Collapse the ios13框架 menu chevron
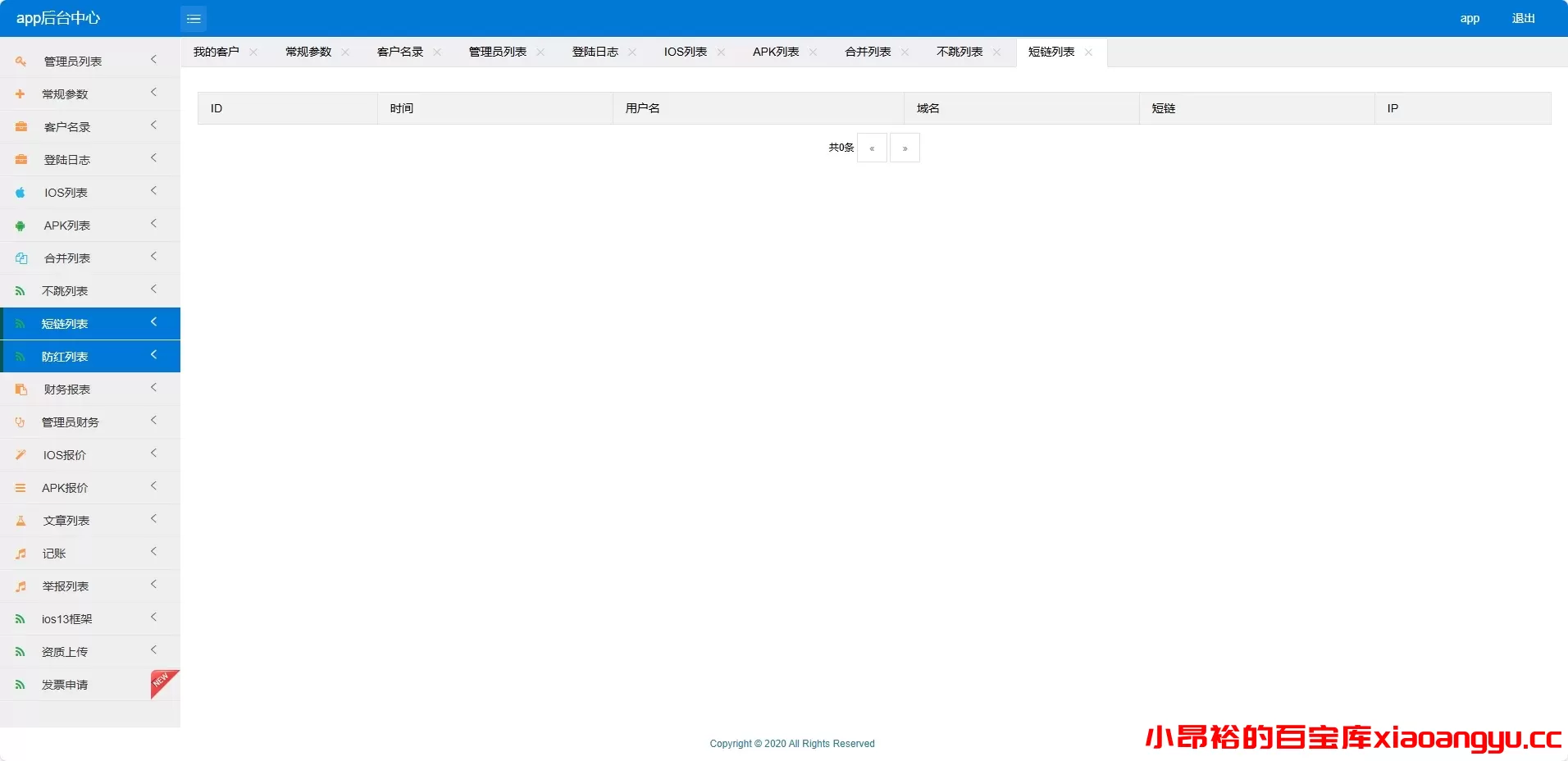 [x=153, y=617]
